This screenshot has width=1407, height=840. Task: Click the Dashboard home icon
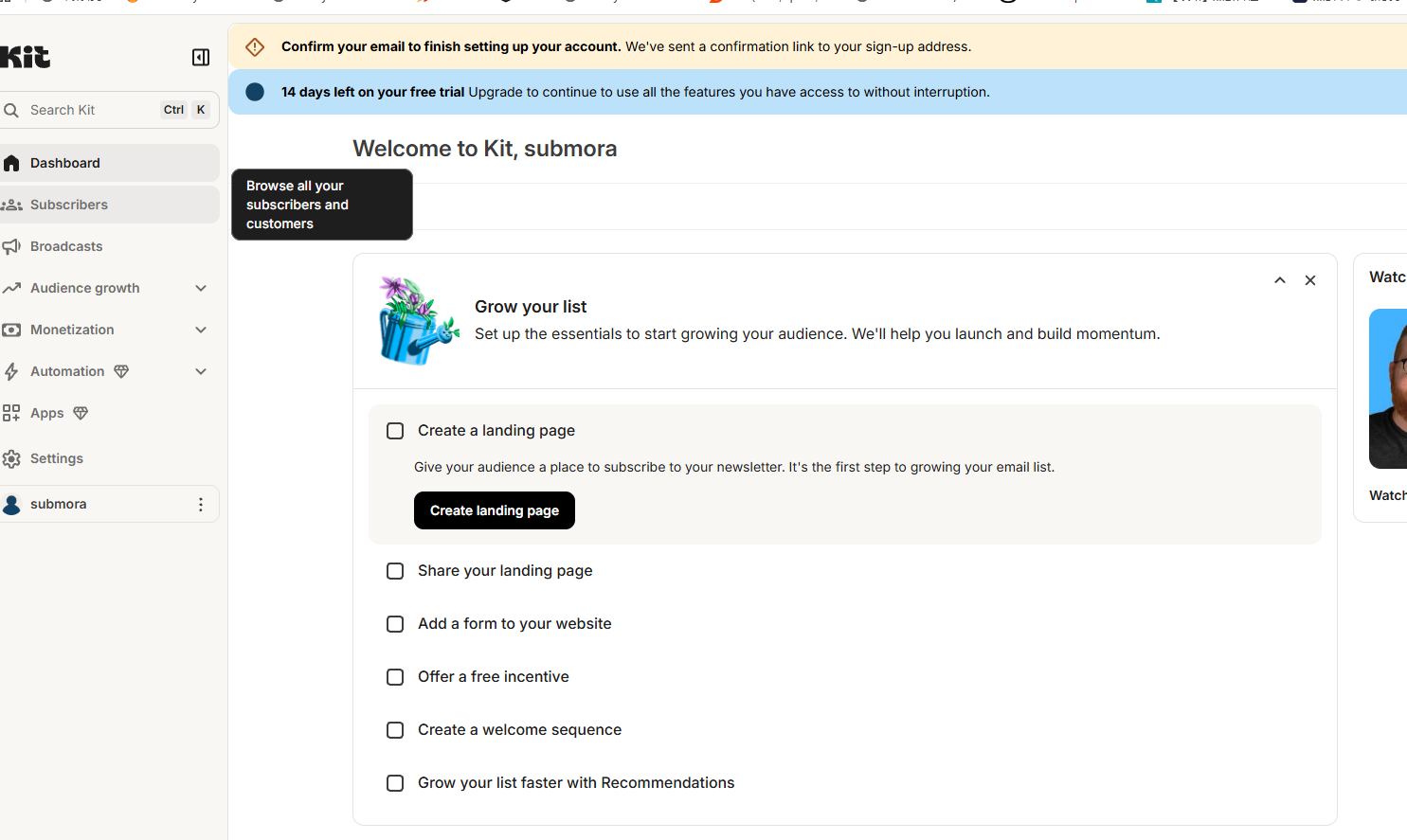click(11, 163)
